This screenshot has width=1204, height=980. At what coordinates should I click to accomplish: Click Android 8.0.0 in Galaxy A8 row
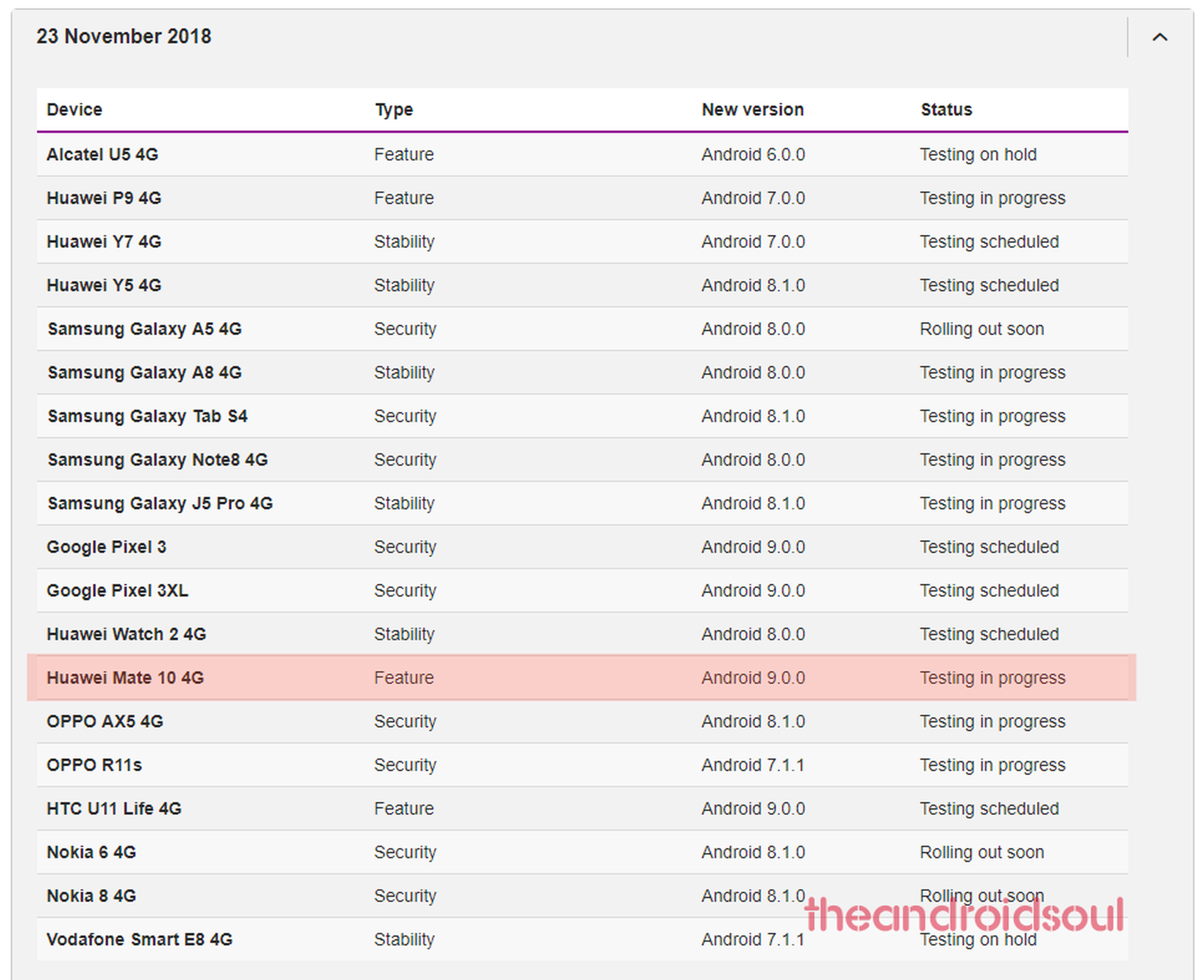click(x=753, y=373)
